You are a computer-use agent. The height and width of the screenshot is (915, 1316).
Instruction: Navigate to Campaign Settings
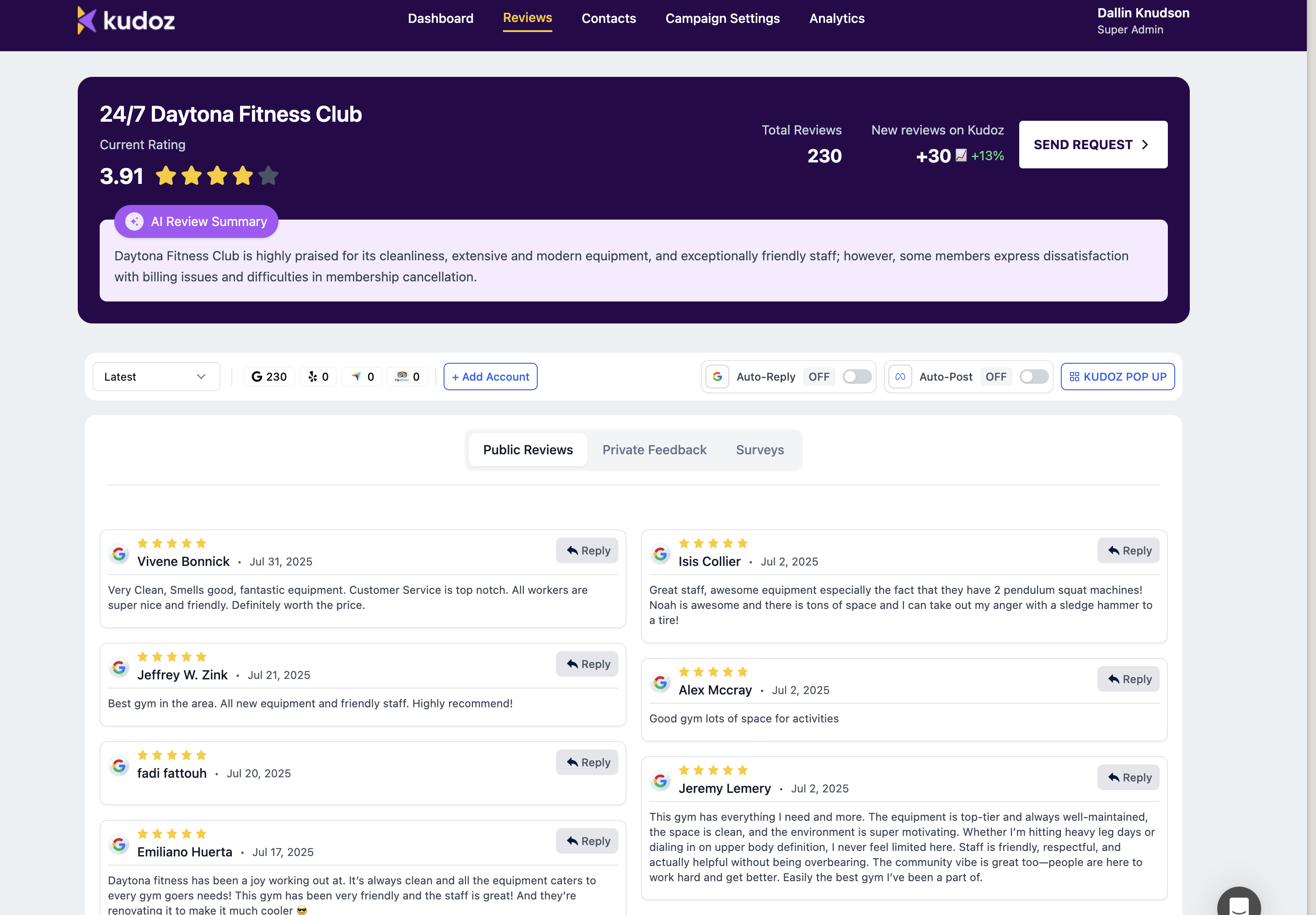pyautogui.click(x=722, y=18)
